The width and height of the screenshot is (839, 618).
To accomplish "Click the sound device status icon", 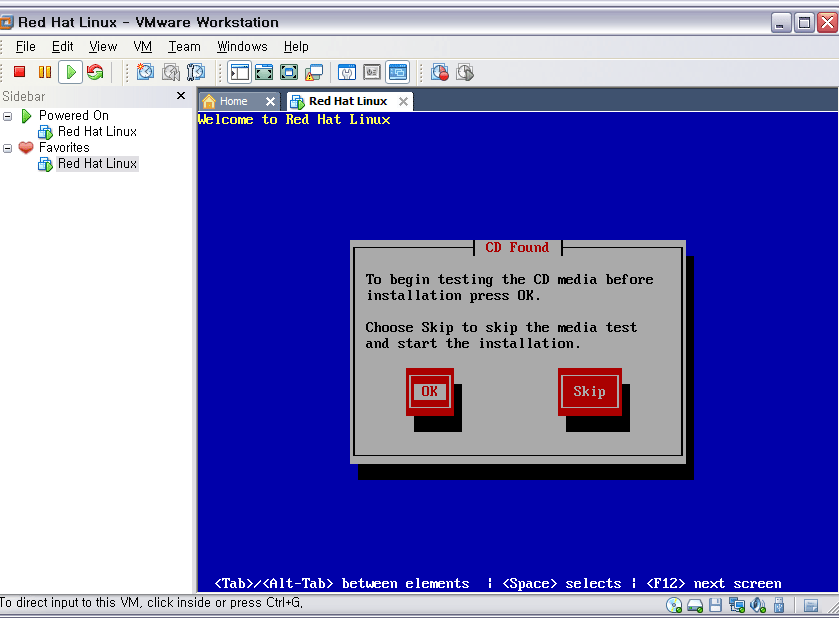I will pos(758,605).
